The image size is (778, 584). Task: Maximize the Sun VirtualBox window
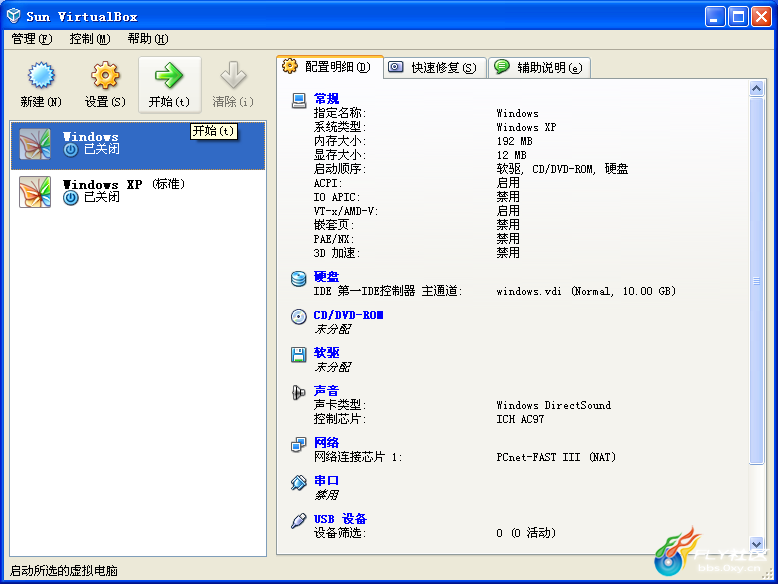point(738,16)
